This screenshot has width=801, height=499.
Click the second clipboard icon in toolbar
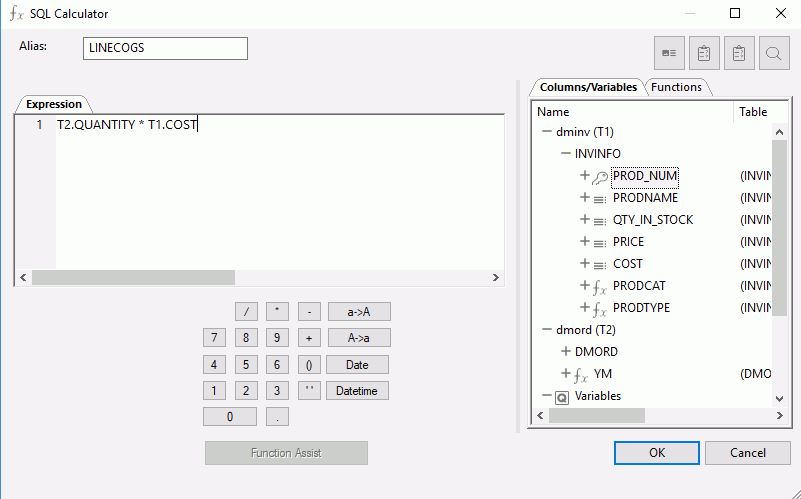(739, 53)
